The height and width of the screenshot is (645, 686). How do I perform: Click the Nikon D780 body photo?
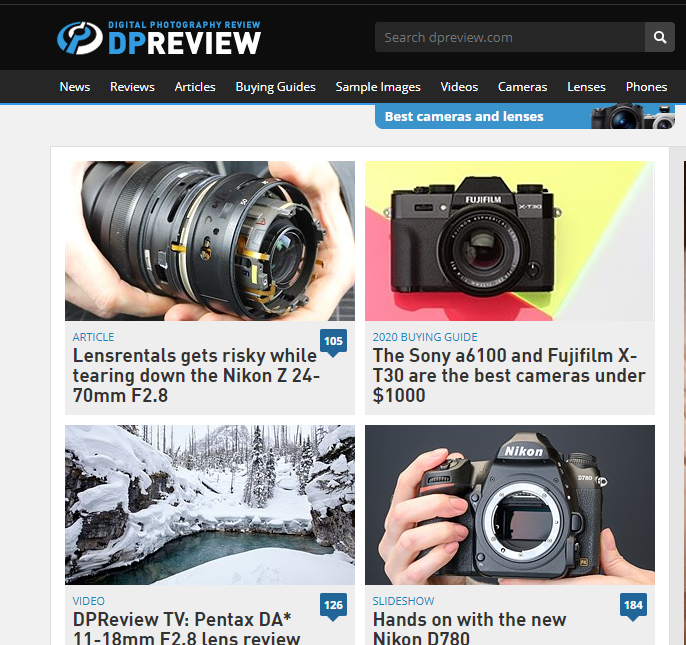point(510,505)
